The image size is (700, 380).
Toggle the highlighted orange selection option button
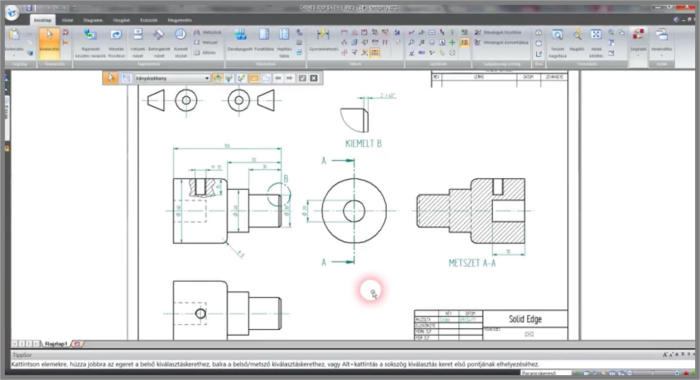tap(254, 78)
